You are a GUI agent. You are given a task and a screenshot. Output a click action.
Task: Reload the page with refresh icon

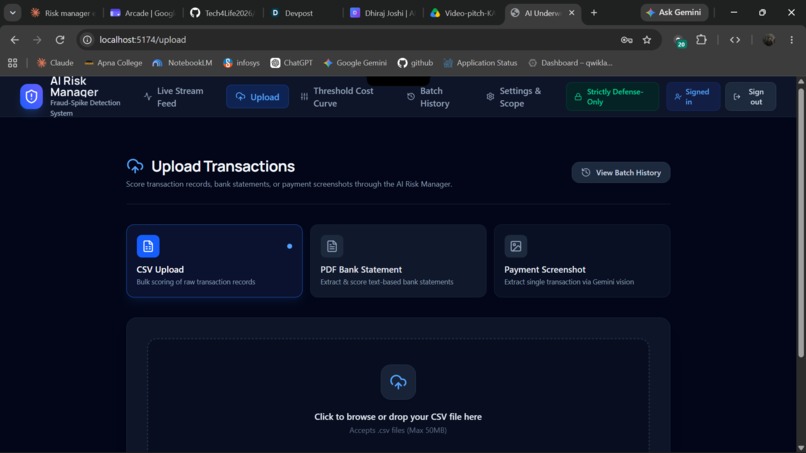point(60,40)
